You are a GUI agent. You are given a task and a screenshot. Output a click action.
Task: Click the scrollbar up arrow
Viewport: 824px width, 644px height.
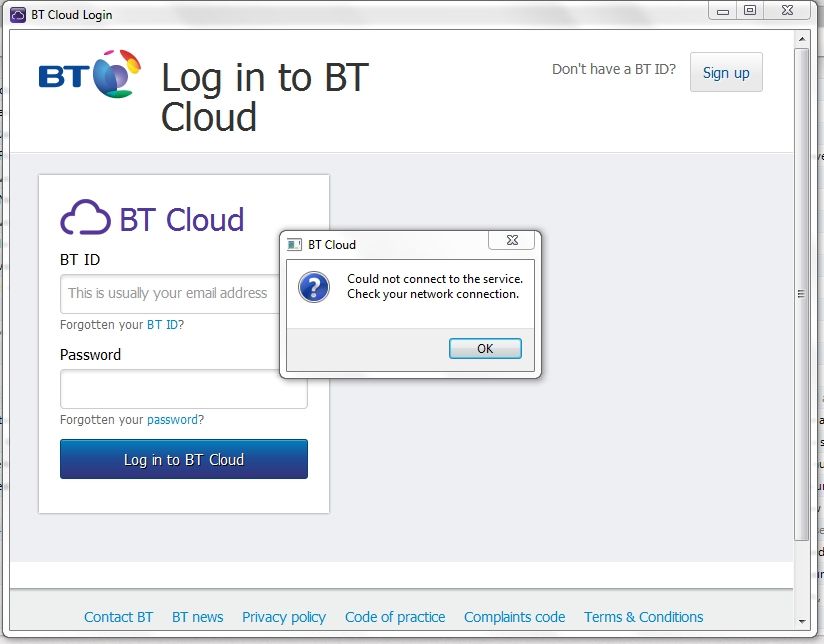point(802,39)
